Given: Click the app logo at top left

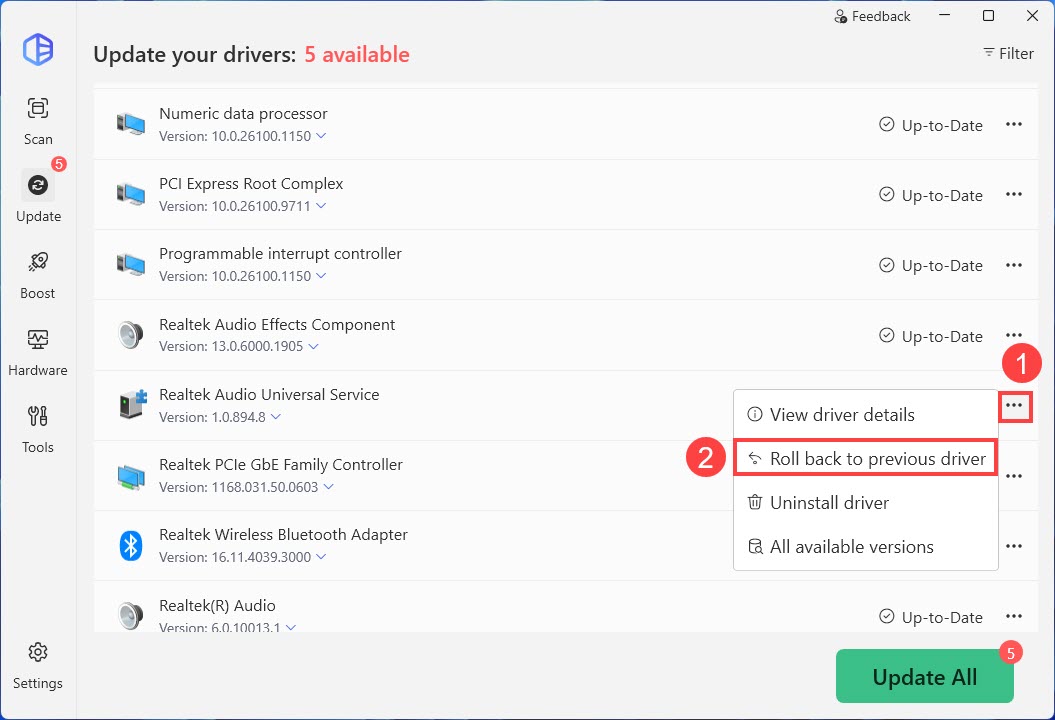Looking at the screenshot, I should click(x=38, y=49).
